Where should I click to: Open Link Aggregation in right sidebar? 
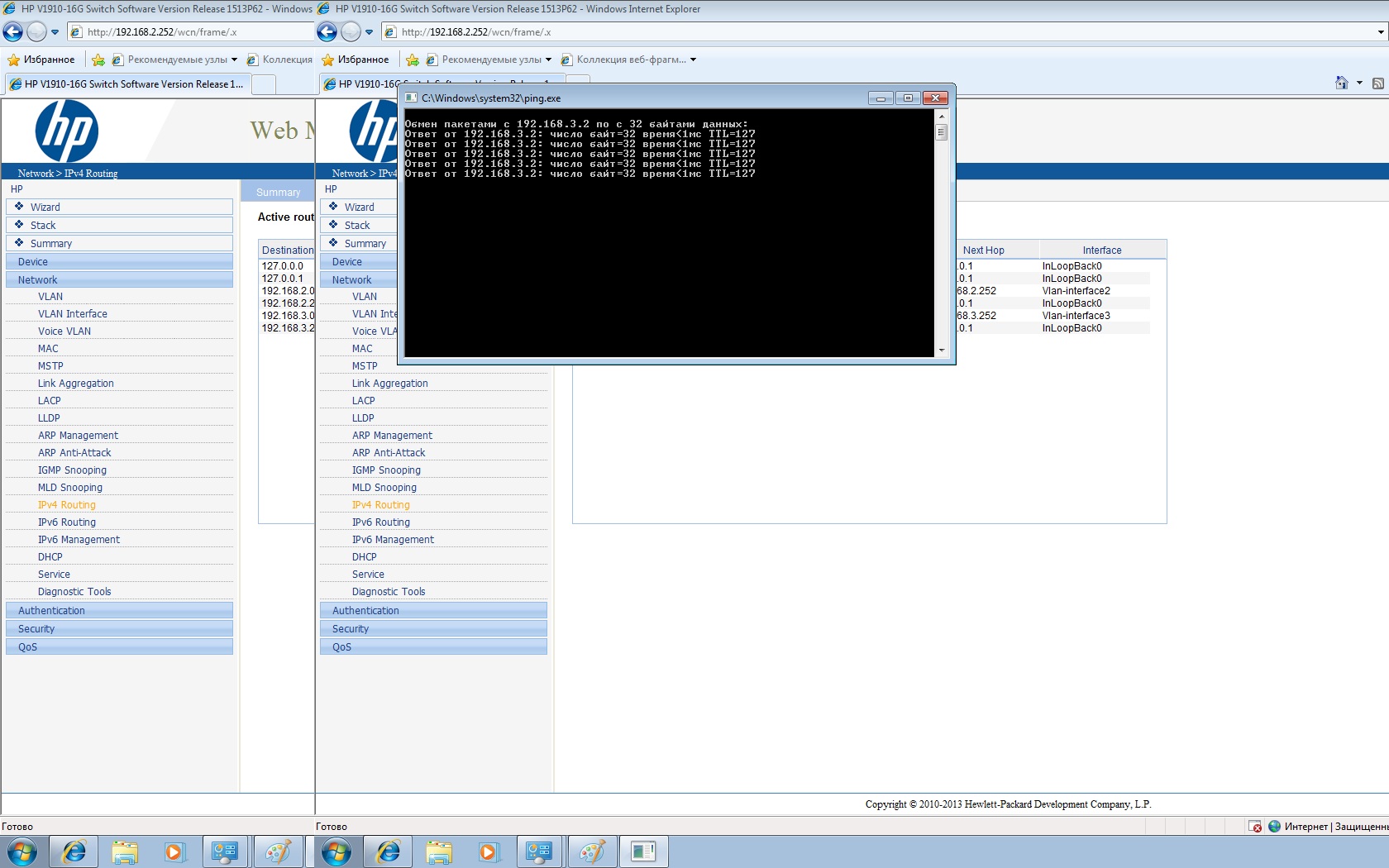(x=390, y=384)
